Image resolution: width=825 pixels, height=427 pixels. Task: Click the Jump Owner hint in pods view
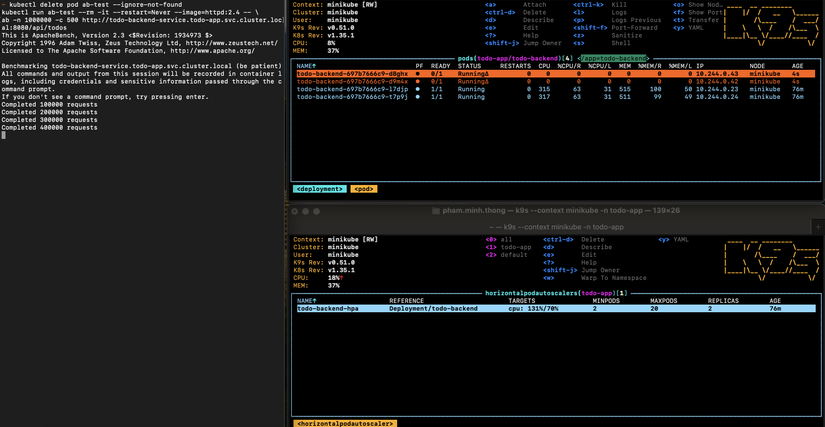click(542, 43)
